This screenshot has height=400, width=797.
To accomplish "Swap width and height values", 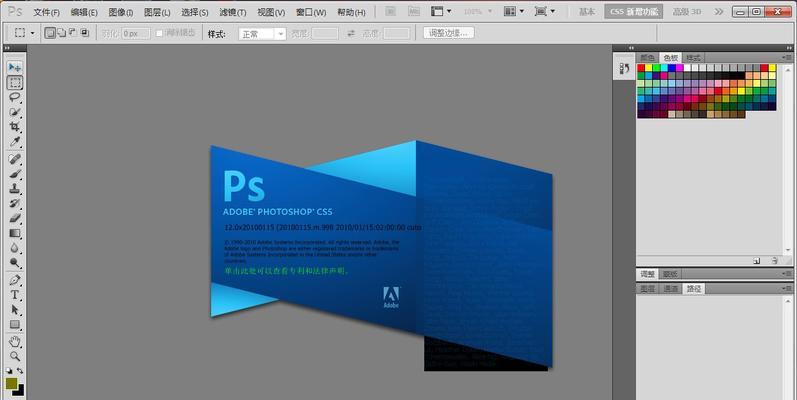I will tap(351, 34).
